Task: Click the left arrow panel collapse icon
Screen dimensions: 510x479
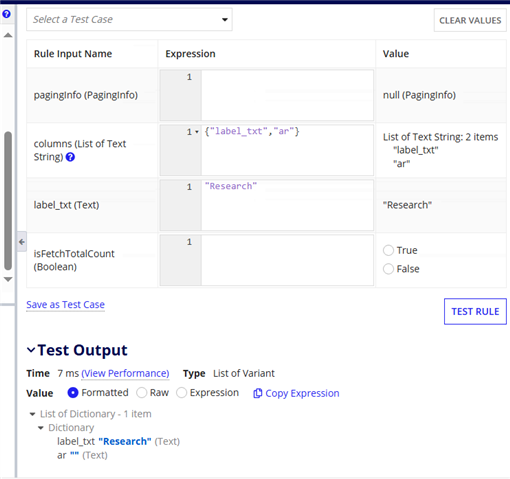Action: tap(22, 242)
